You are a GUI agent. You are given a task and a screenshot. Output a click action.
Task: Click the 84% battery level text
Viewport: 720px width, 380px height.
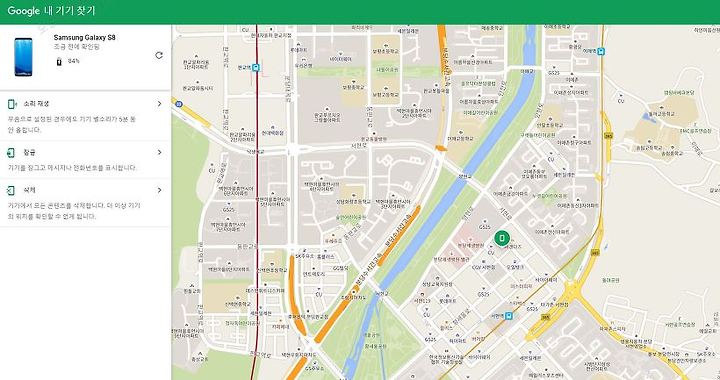(x=73, y=61)
